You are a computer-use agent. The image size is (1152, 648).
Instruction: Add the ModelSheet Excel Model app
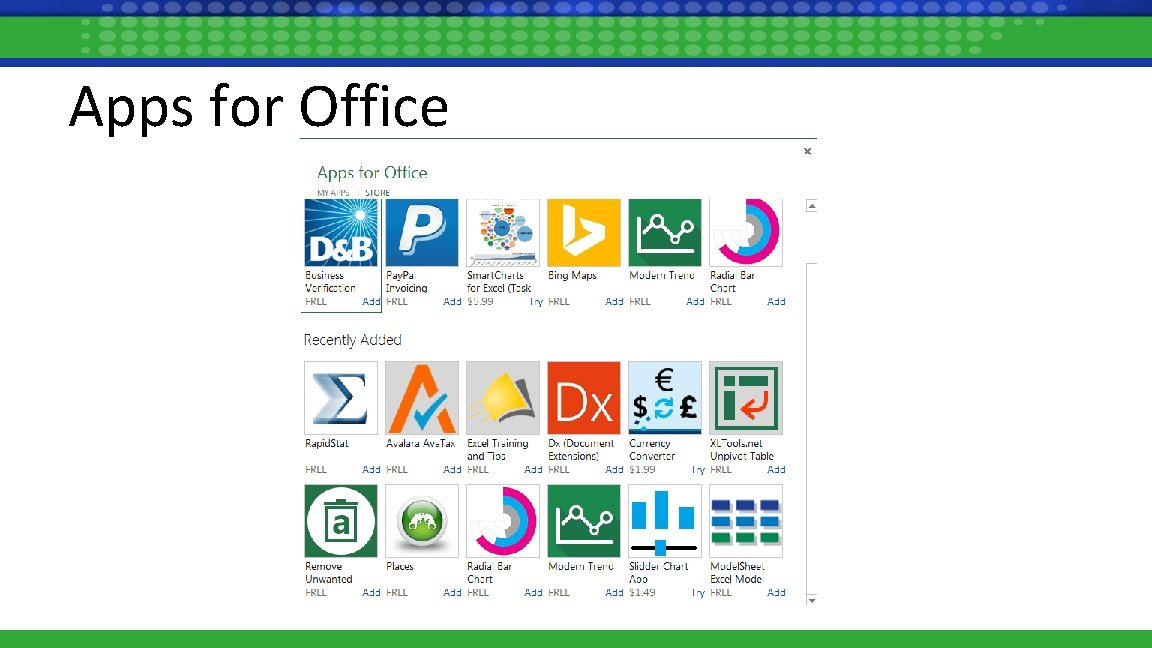(776, 592)
